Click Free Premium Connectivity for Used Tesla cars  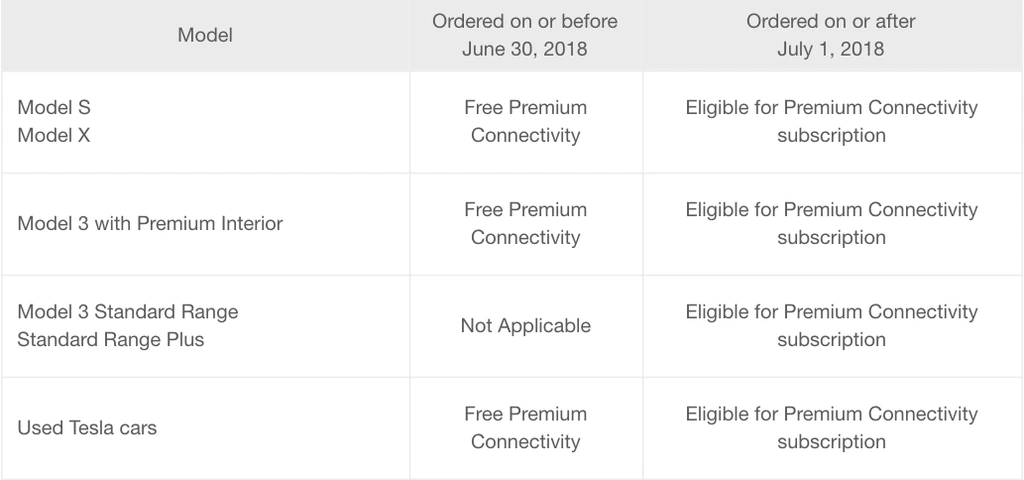[x=526, y=428]
